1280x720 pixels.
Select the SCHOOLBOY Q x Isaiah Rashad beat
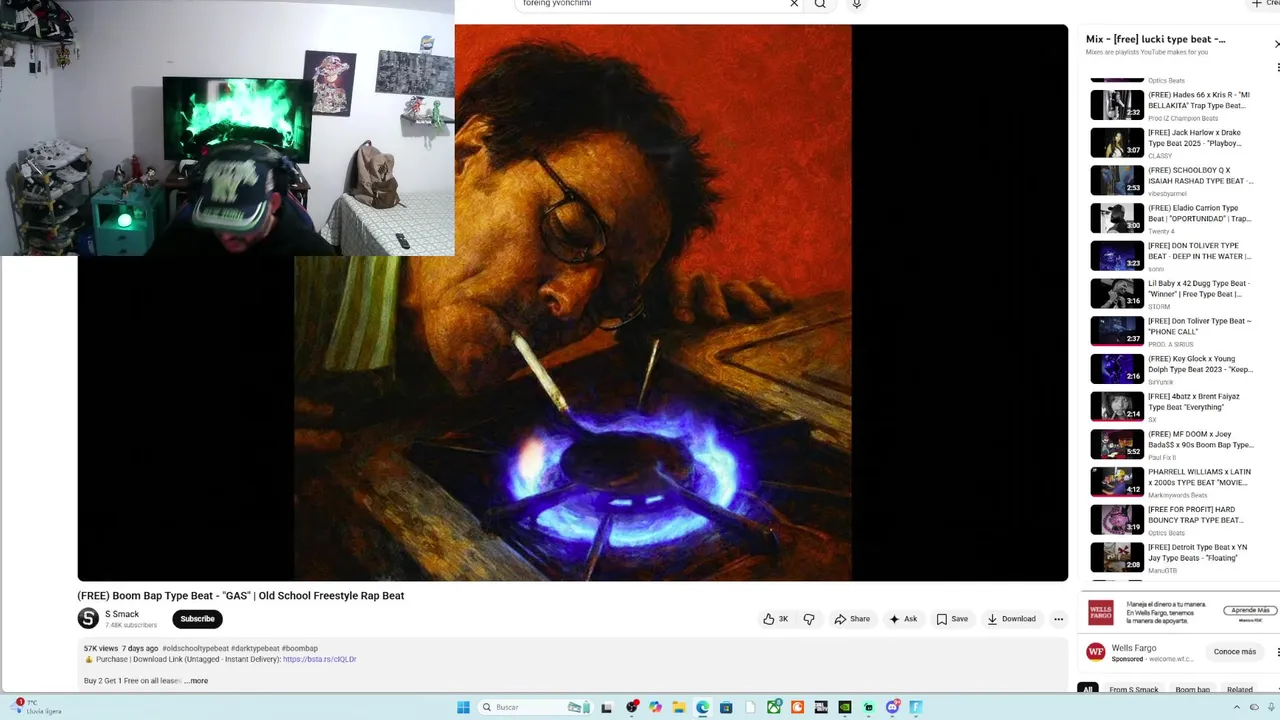click(x=1171, y=181)
